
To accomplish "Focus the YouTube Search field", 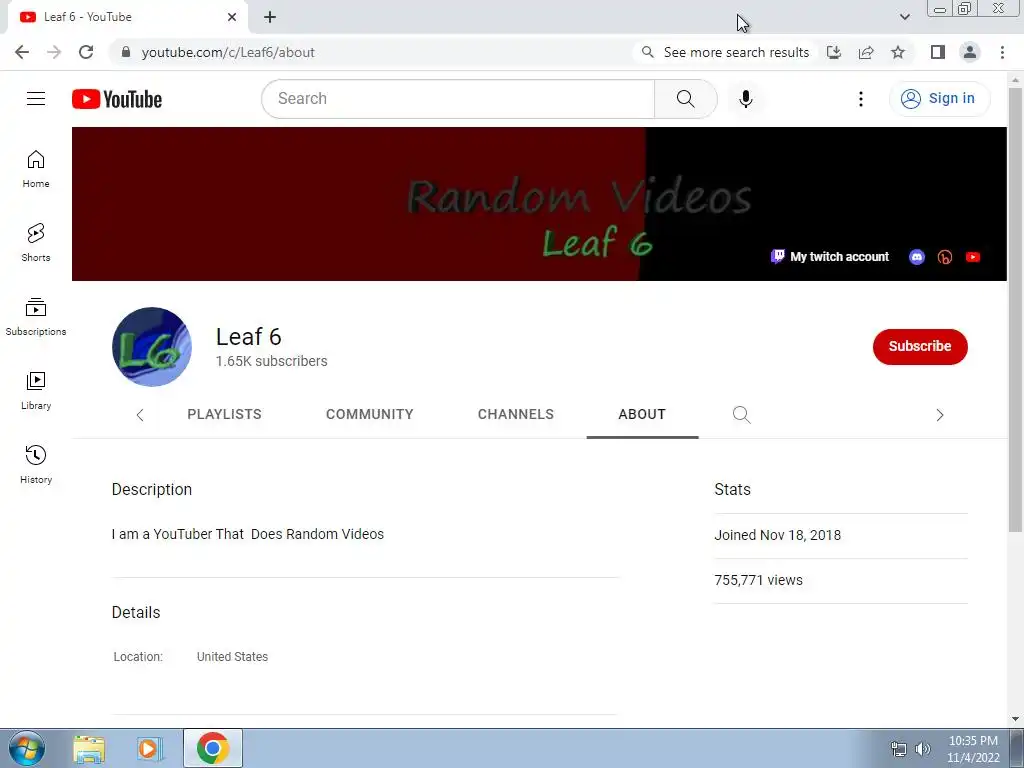I will pos(458,99).
